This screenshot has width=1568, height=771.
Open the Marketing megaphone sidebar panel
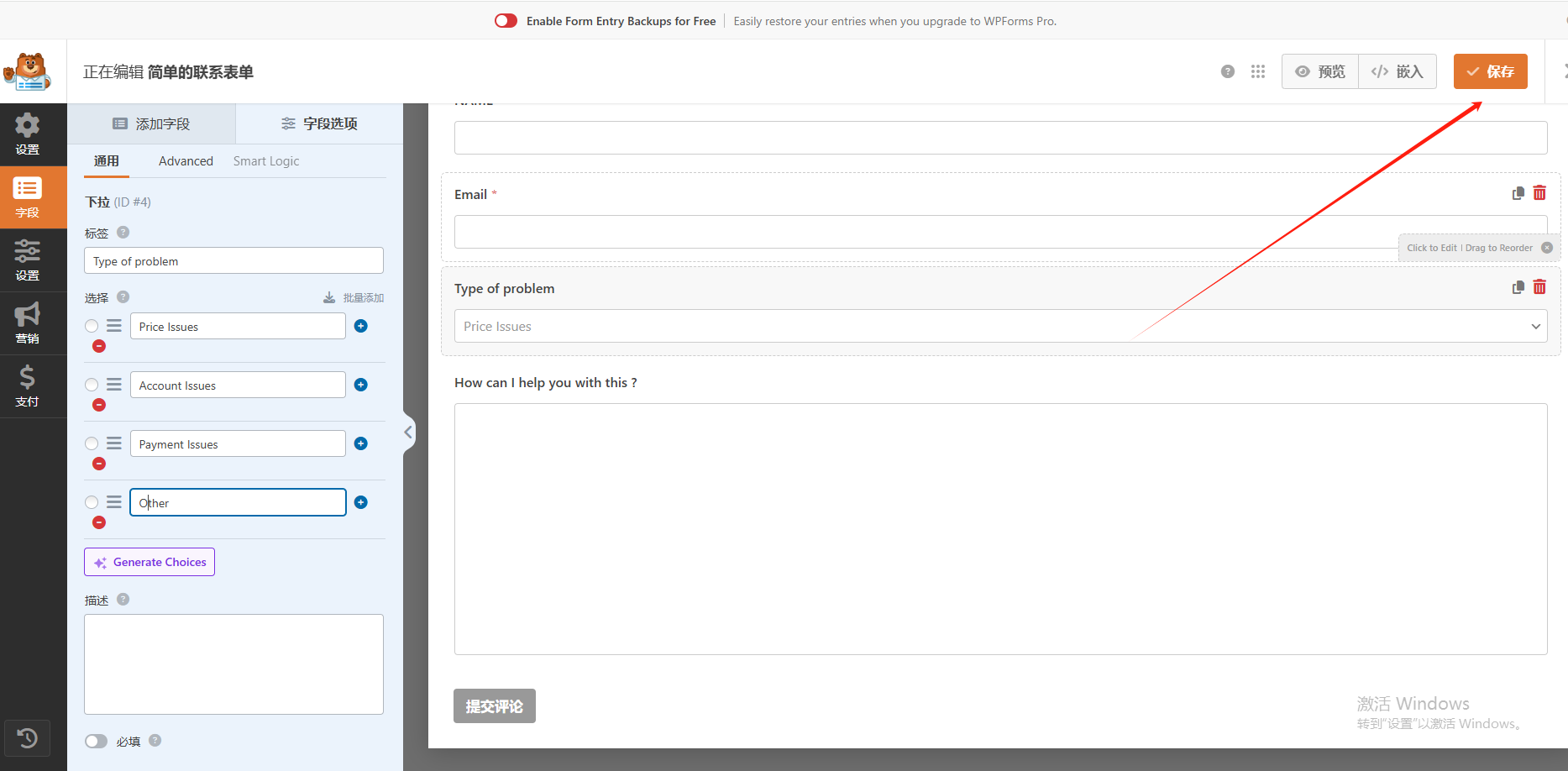pos(27,323)
